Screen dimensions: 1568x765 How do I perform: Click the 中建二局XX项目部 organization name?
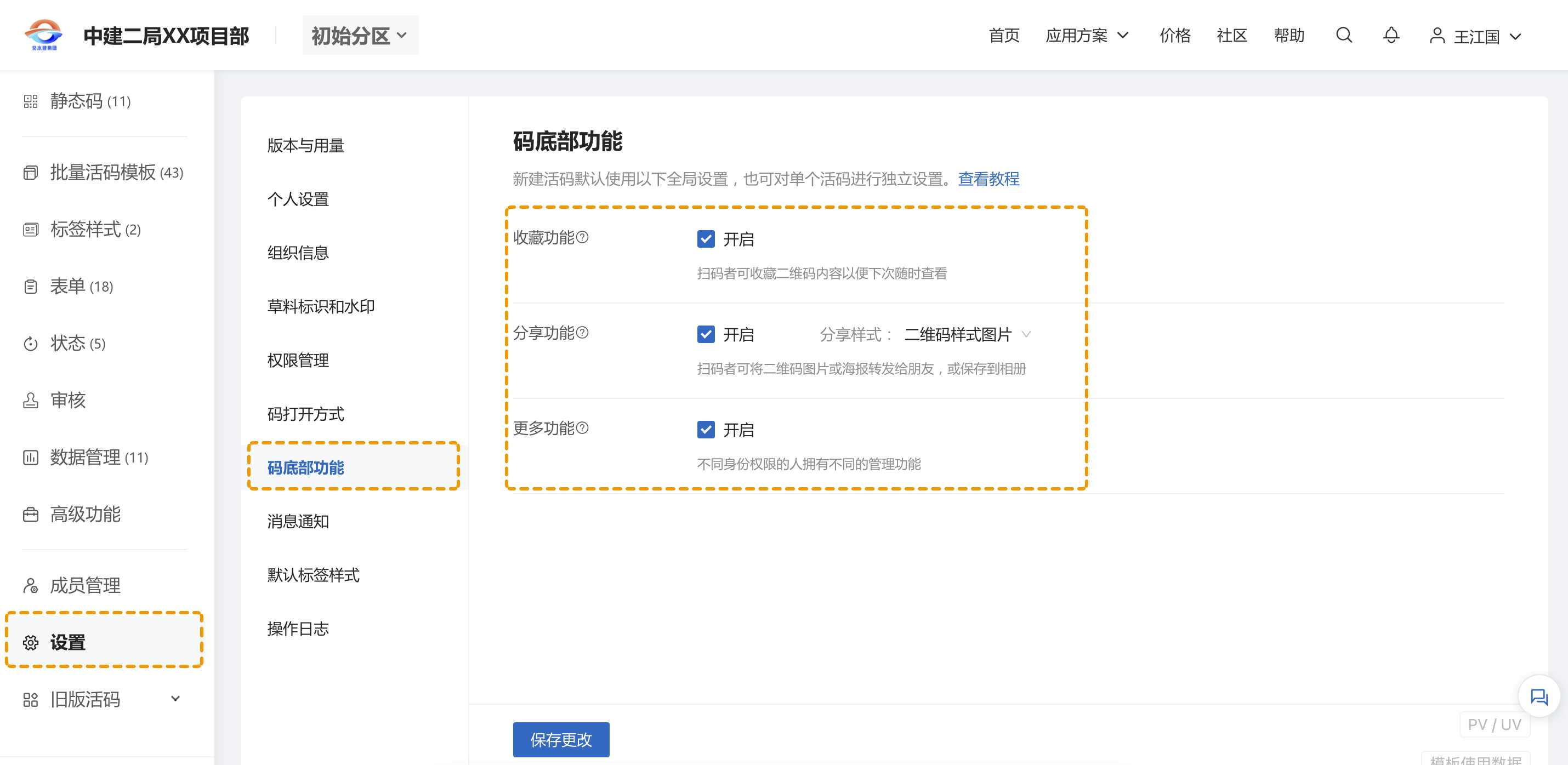pos(166,36)
